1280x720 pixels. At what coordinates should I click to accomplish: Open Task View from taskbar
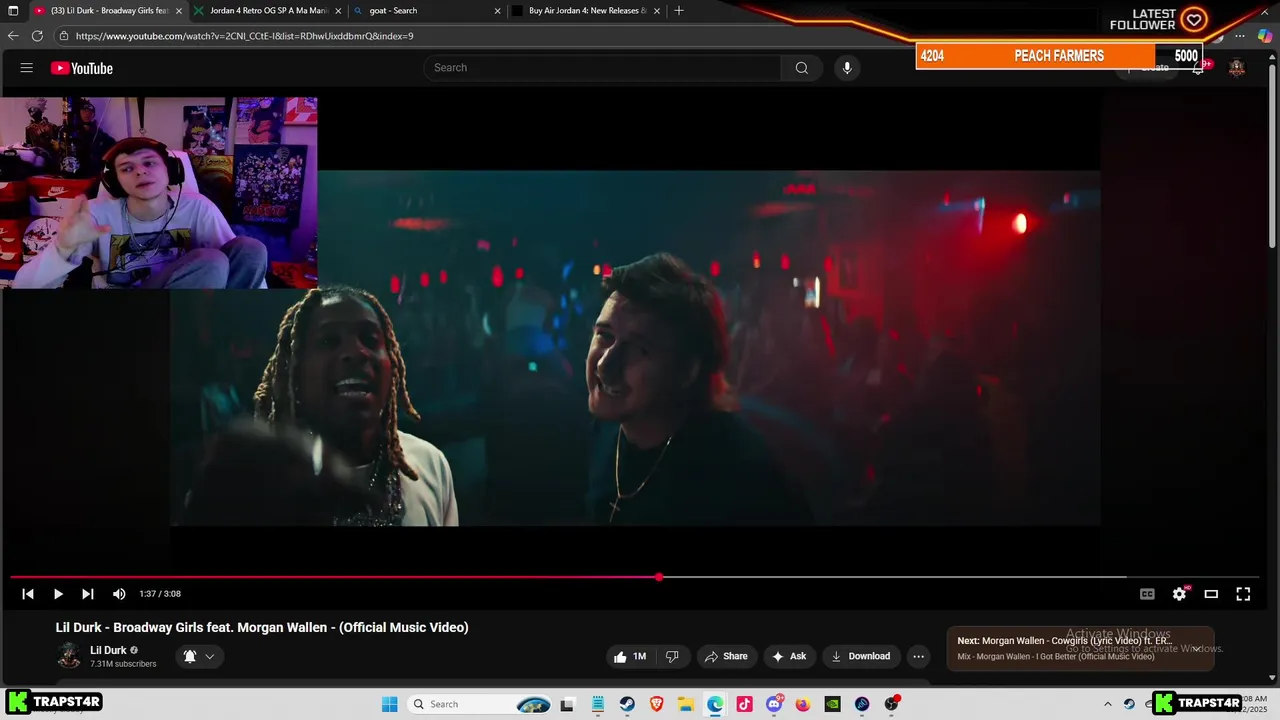[567, 704]
